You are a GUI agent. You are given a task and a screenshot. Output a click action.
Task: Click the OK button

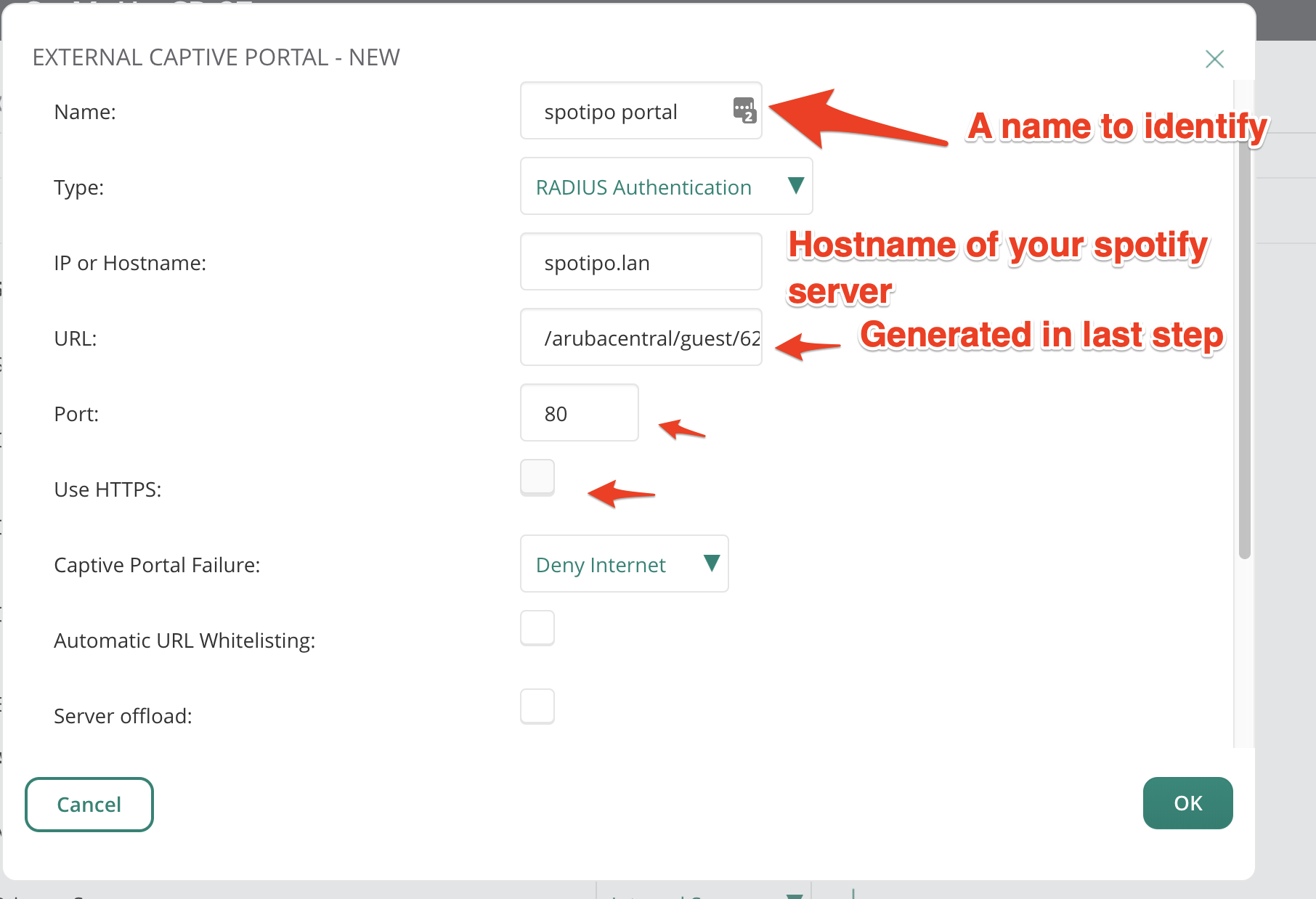[x=1187, y=803]
